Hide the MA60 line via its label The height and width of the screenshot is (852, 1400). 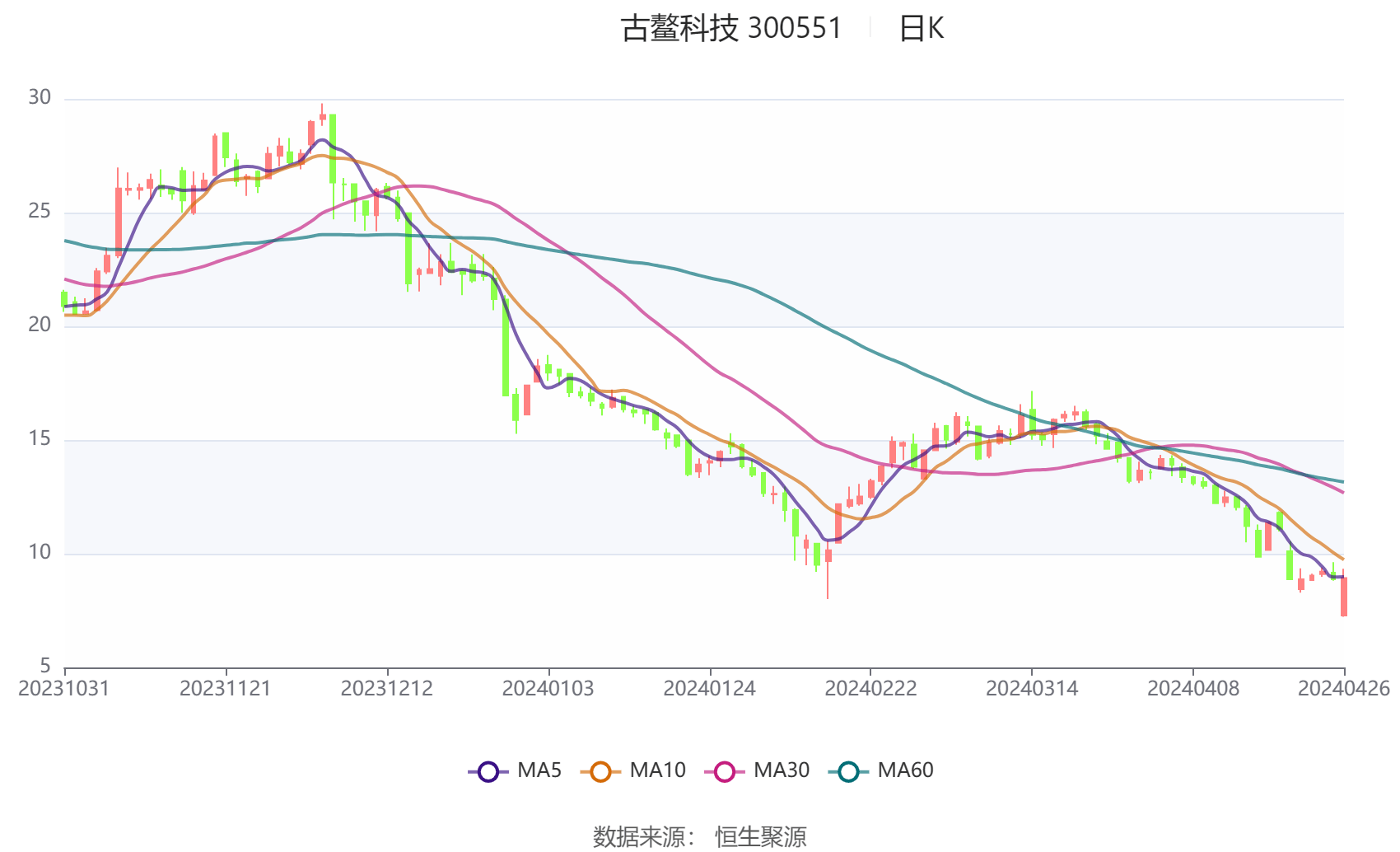coord(905,770)
